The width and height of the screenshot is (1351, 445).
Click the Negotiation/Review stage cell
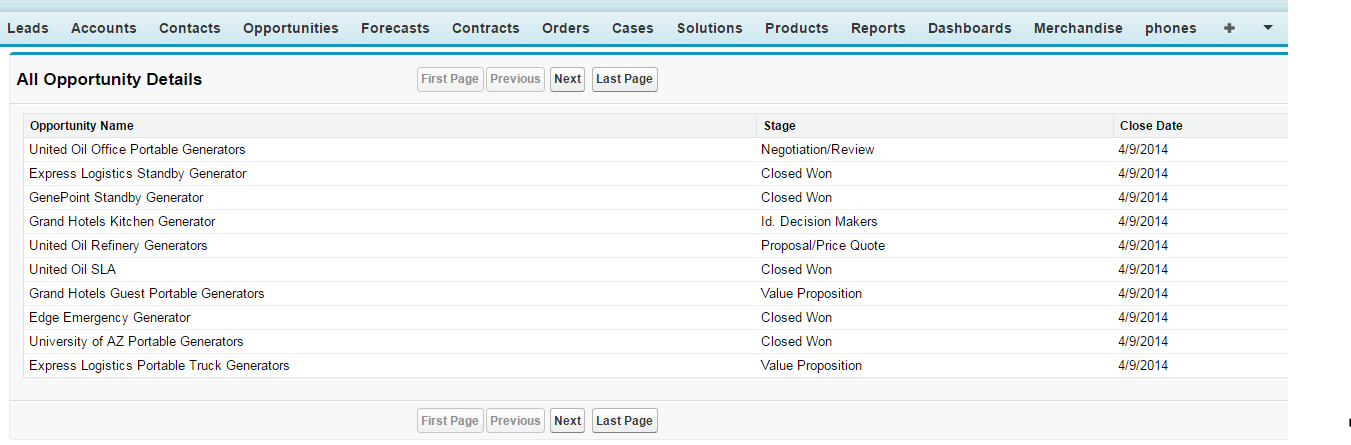click(x=818, y=150)
